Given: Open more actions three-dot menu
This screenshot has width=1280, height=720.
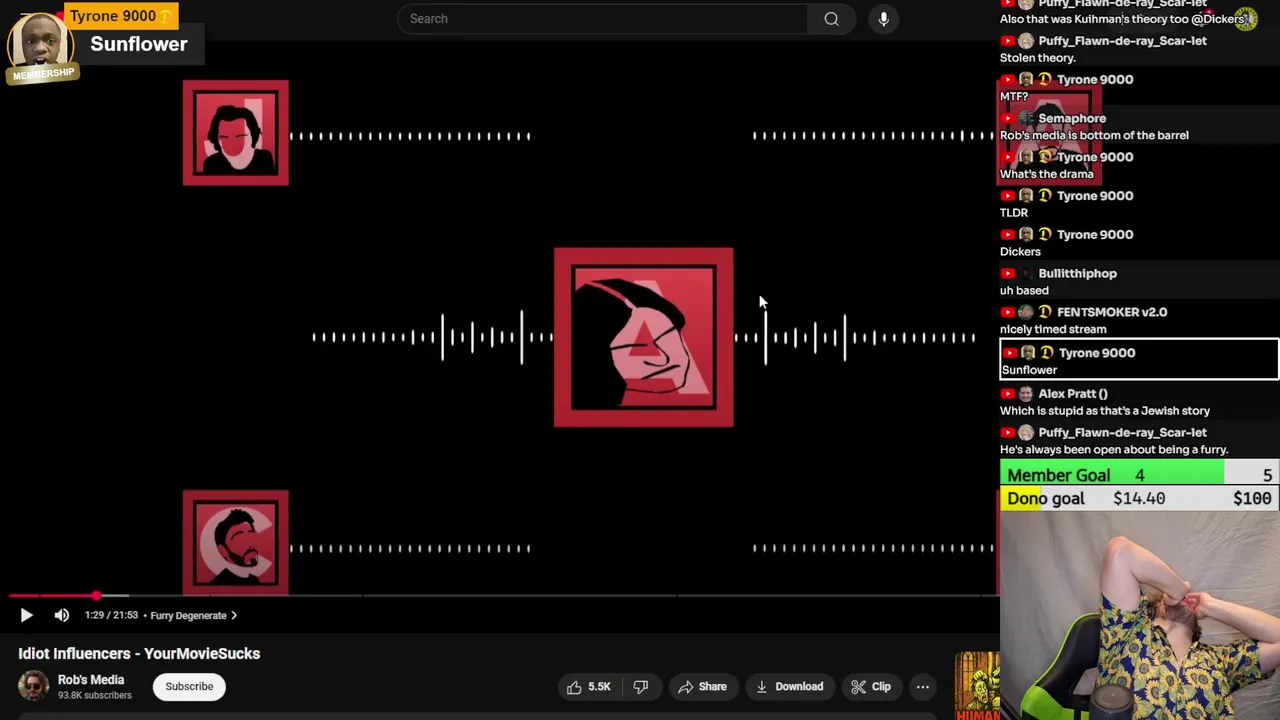Looking at the screenshot, I should [923, 687].
